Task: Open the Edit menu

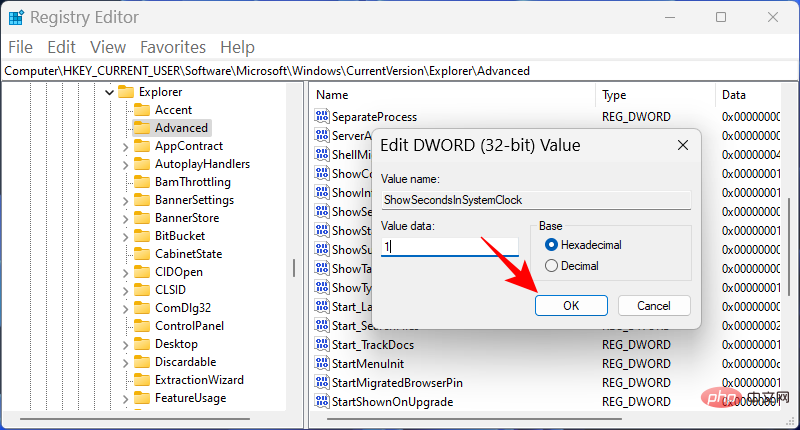Action: pos(61,47)
